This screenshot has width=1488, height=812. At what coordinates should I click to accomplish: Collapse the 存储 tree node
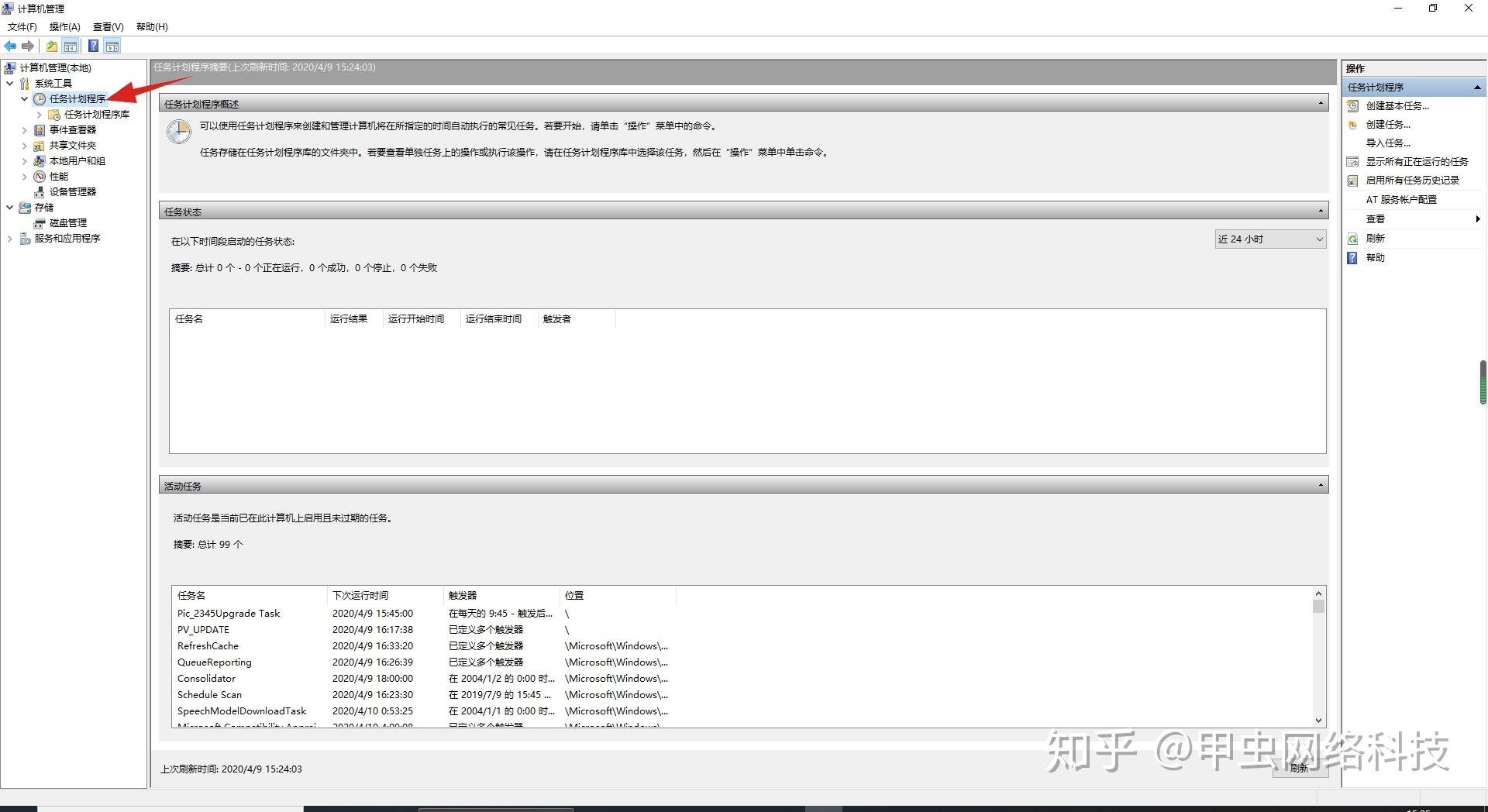pyautogui.click(x=9, y=208)
